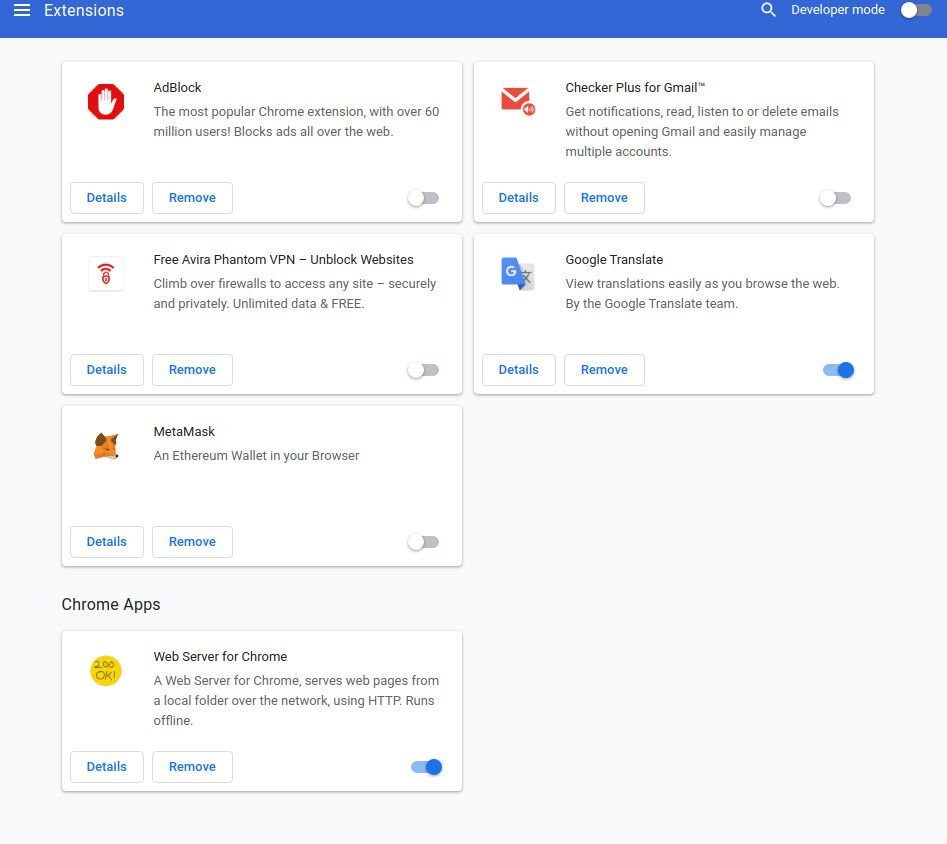The width and height of the screenshot is (947, 844).
Task: Click the search extensions magnifier icon
Action: (768, 10)
